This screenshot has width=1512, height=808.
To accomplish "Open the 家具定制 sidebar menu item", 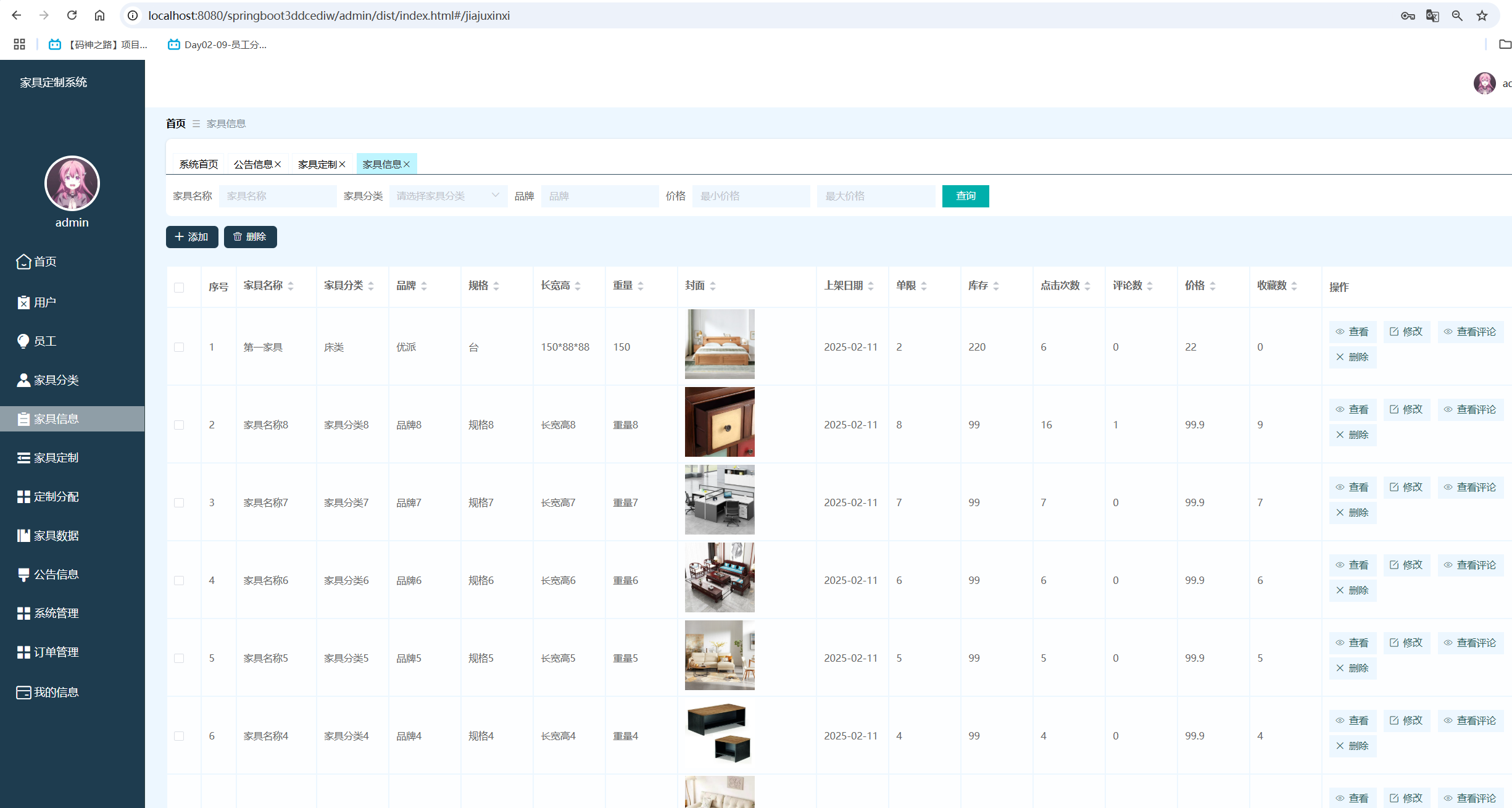I will 56,457.
